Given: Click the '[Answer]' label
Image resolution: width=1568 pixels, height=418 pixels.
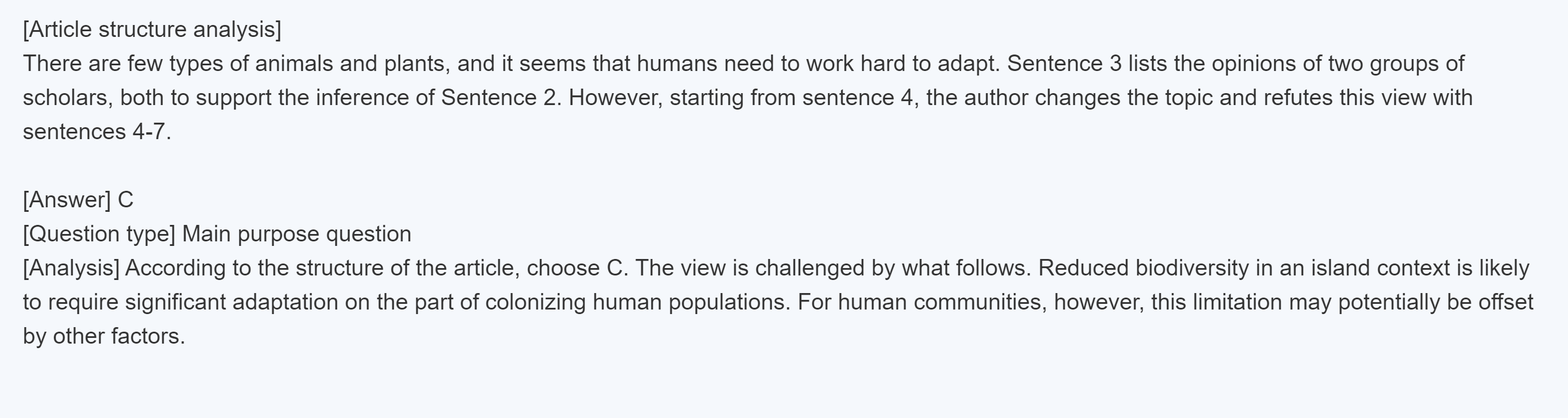Looking at the screenshot, I should pos(67,199).
